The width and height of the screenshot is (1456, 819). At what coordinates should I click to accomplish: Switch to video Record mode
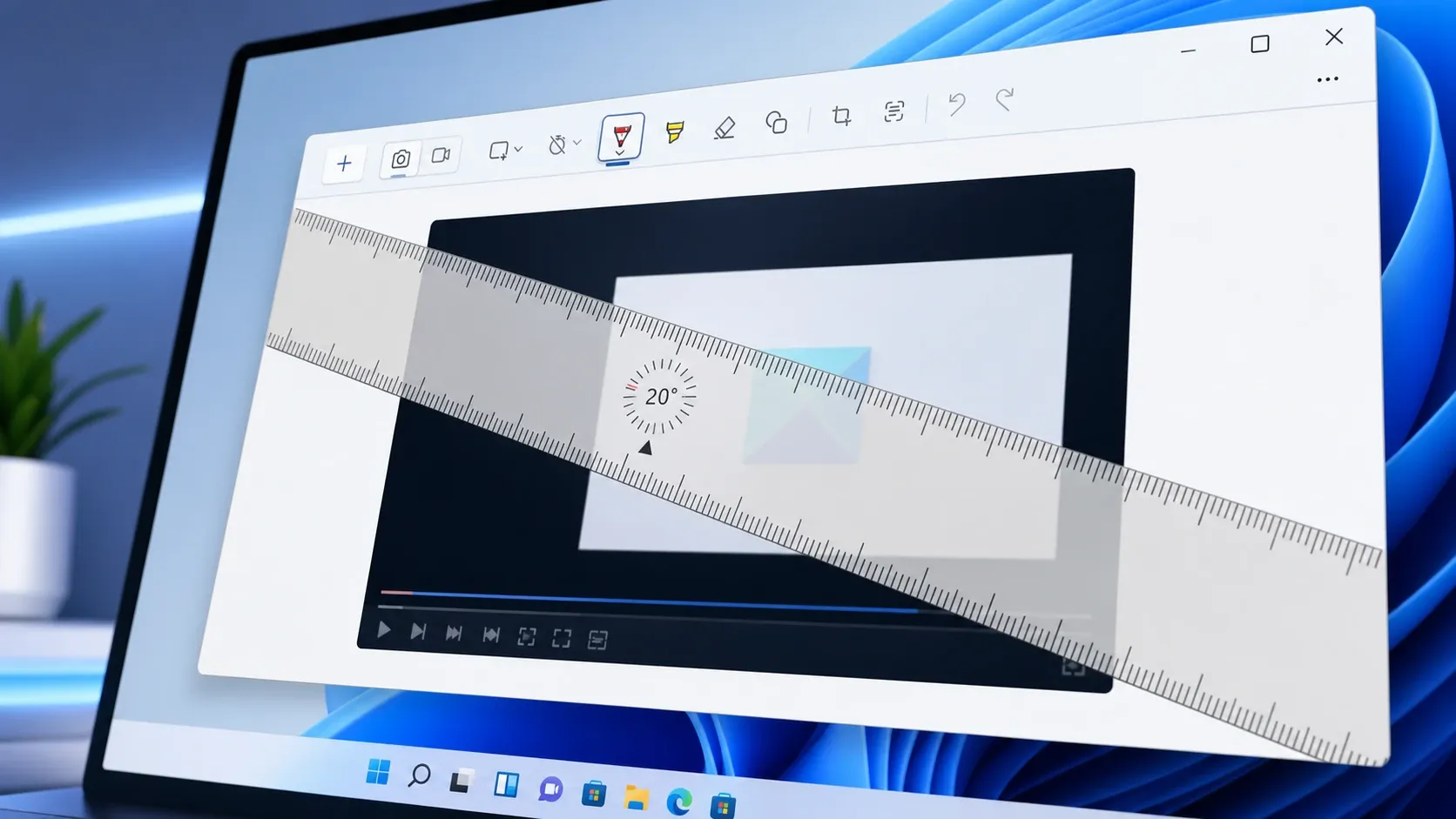[x=442, y=155]
